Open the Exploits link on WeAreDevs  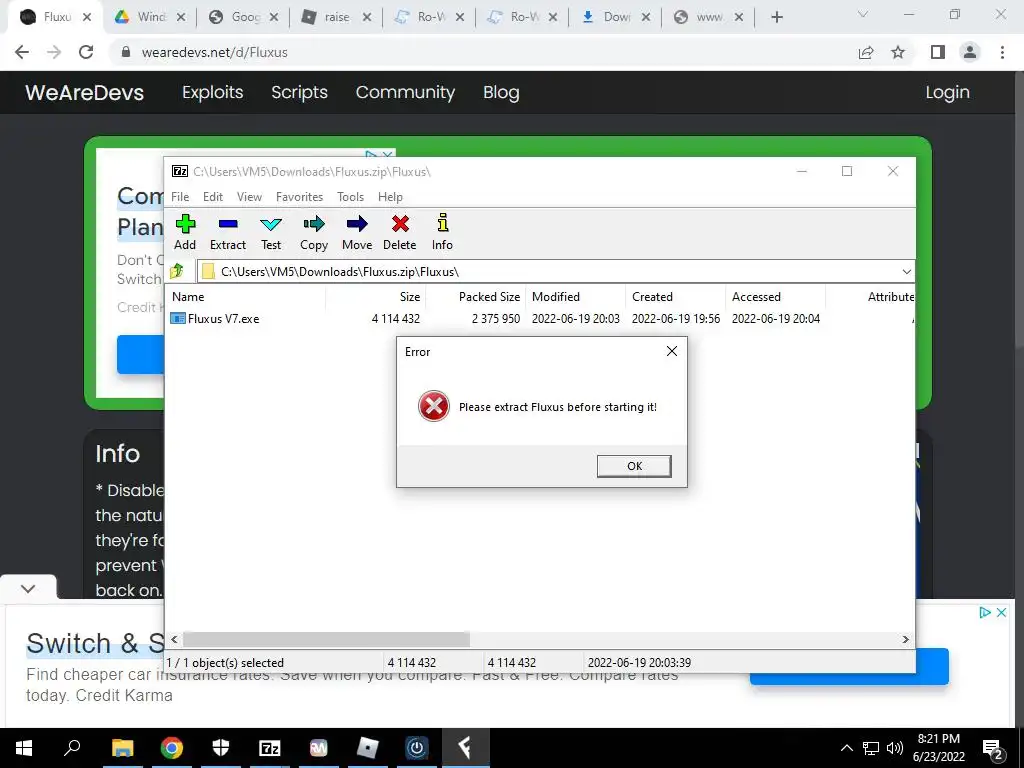click(212, 92)
